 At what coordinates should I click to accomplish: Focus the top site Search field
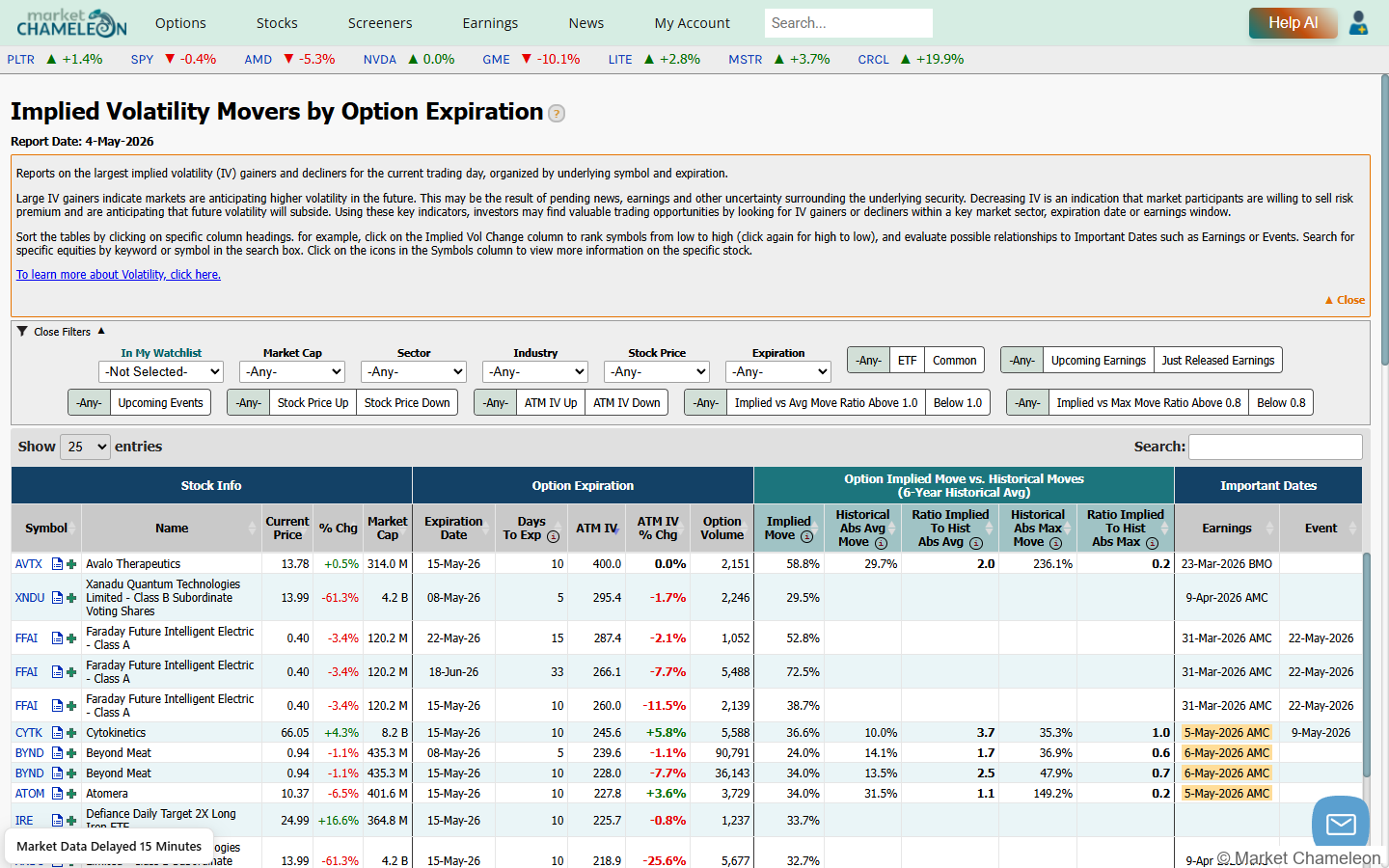click(848, 23)
